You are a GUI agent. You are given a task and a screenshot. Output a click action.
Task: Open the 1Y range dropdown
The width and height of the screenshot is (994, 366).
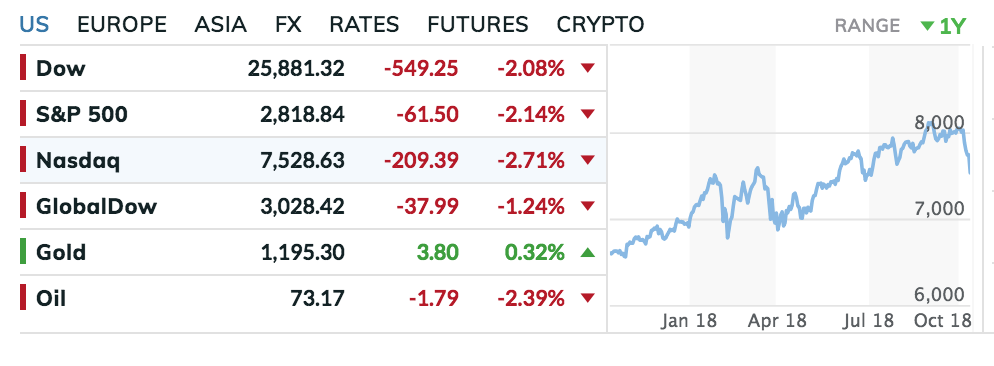tap(943, 26)
